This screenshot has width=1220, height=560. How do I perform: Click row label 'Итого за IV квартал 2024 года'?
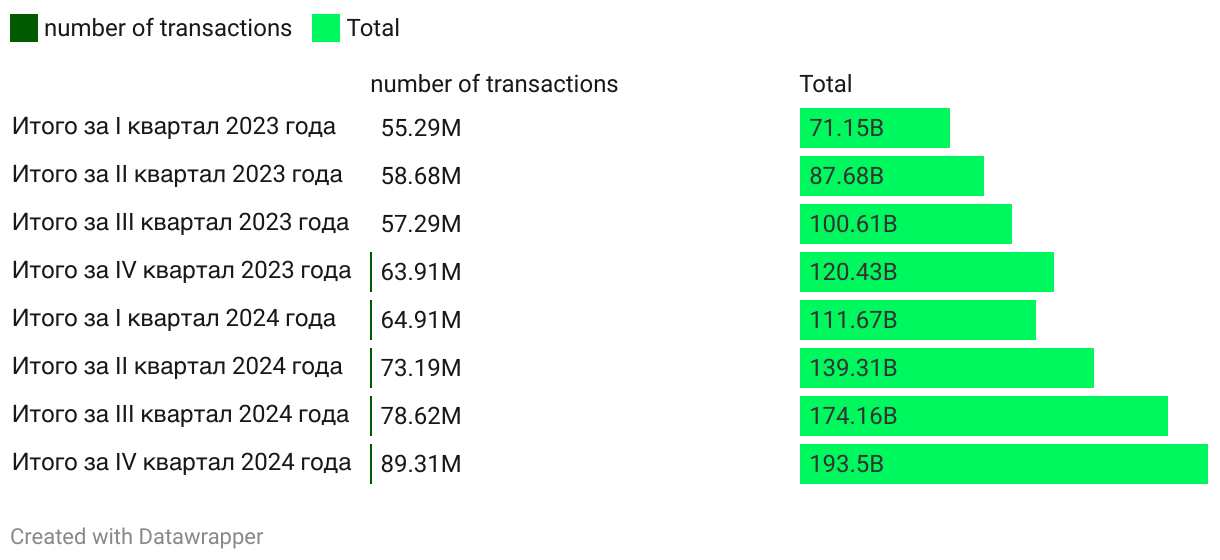point(182,463)
